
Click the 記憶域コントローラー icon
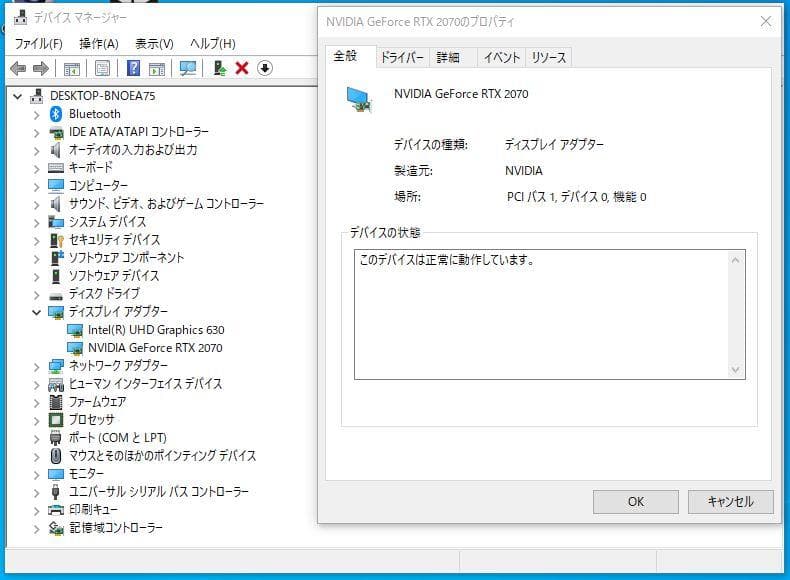[x=56, y=528]
